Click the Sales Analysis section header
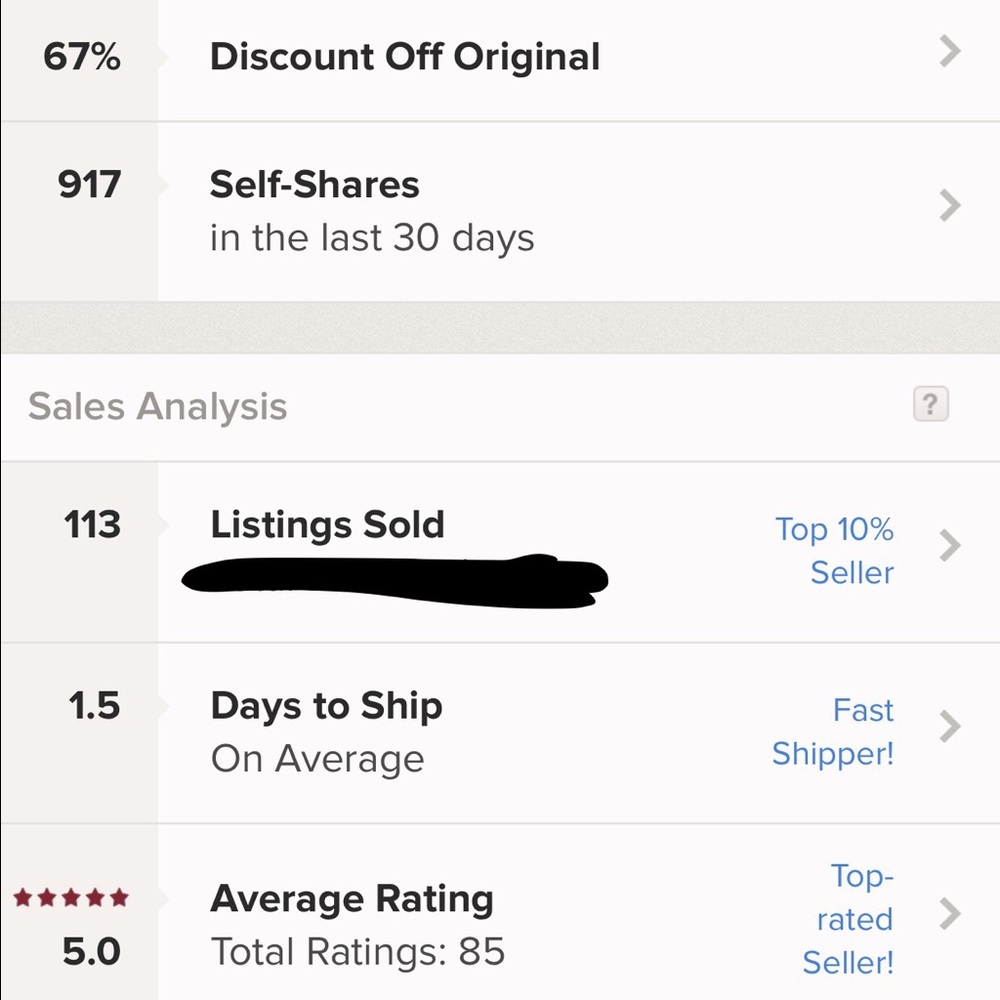 tap(158, 406)
